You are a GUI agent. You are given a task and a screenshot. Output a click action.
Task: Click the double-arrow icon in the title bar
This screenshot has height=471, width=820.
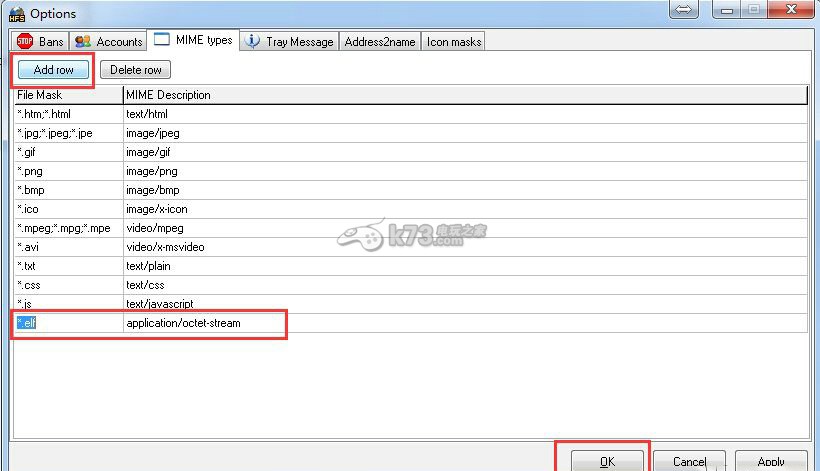[x=684, y=10]
